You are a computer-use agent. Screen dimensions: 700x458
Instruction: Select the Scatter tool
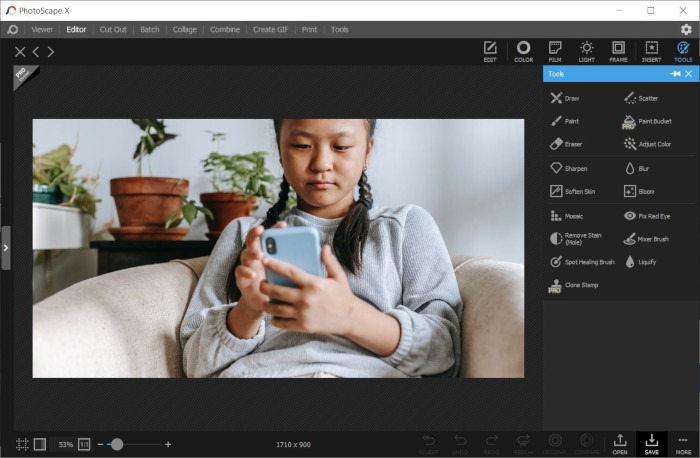(x=641, y=98)
